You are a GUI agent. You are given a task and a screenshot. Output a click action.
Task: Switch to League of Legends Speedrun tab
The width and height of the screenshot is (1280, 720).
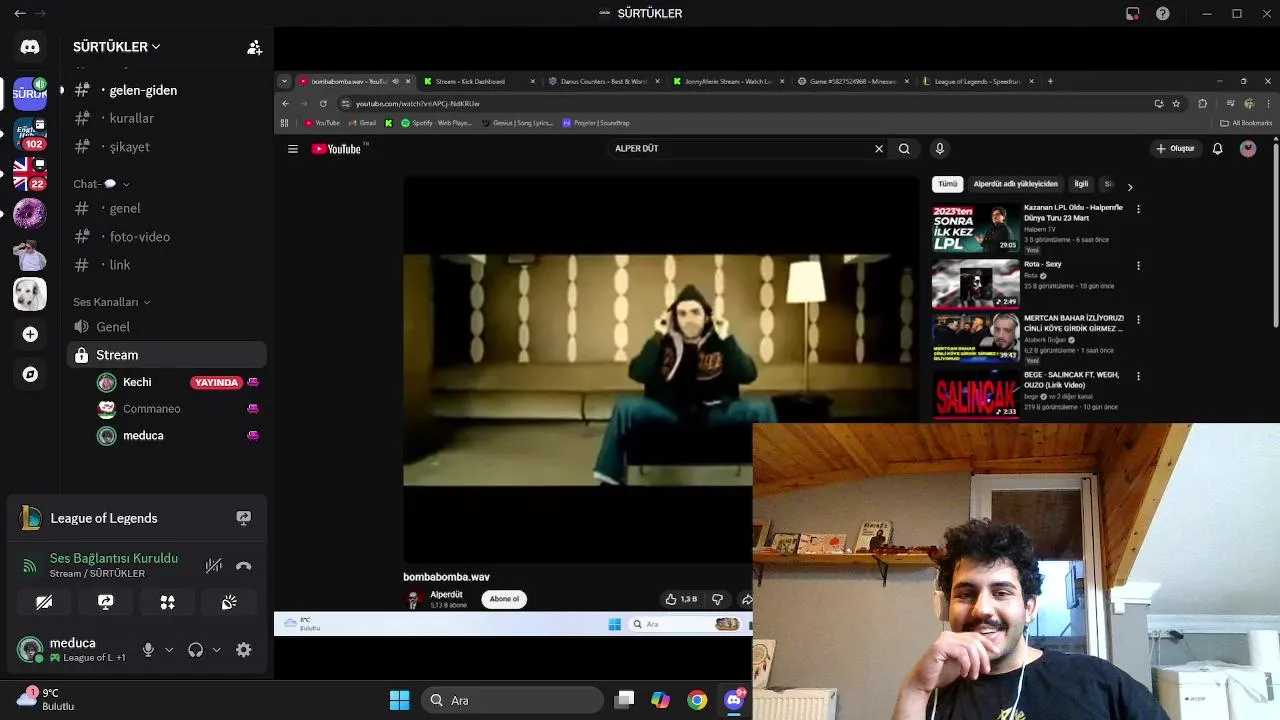click(x=977, y=81)
